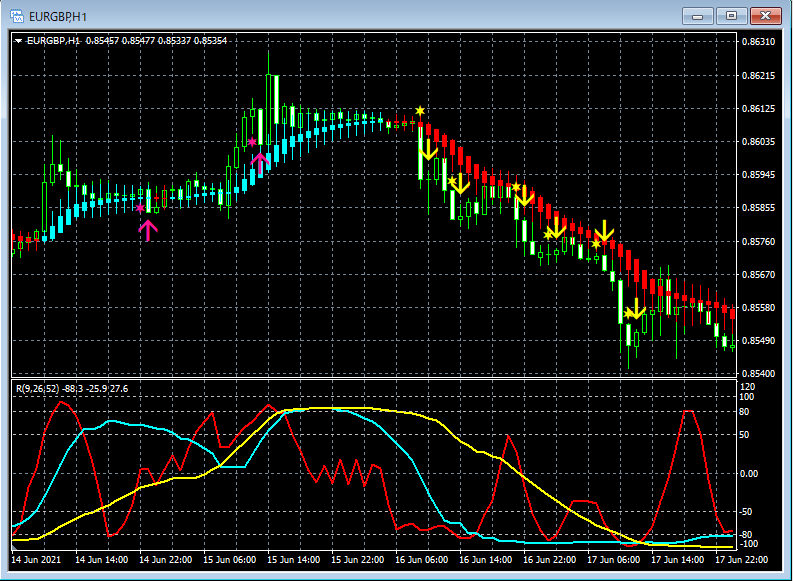Click the EURGBP,H1 OHLC values text
The height and width of the screenshot is (581, 794).
[156, 41]
